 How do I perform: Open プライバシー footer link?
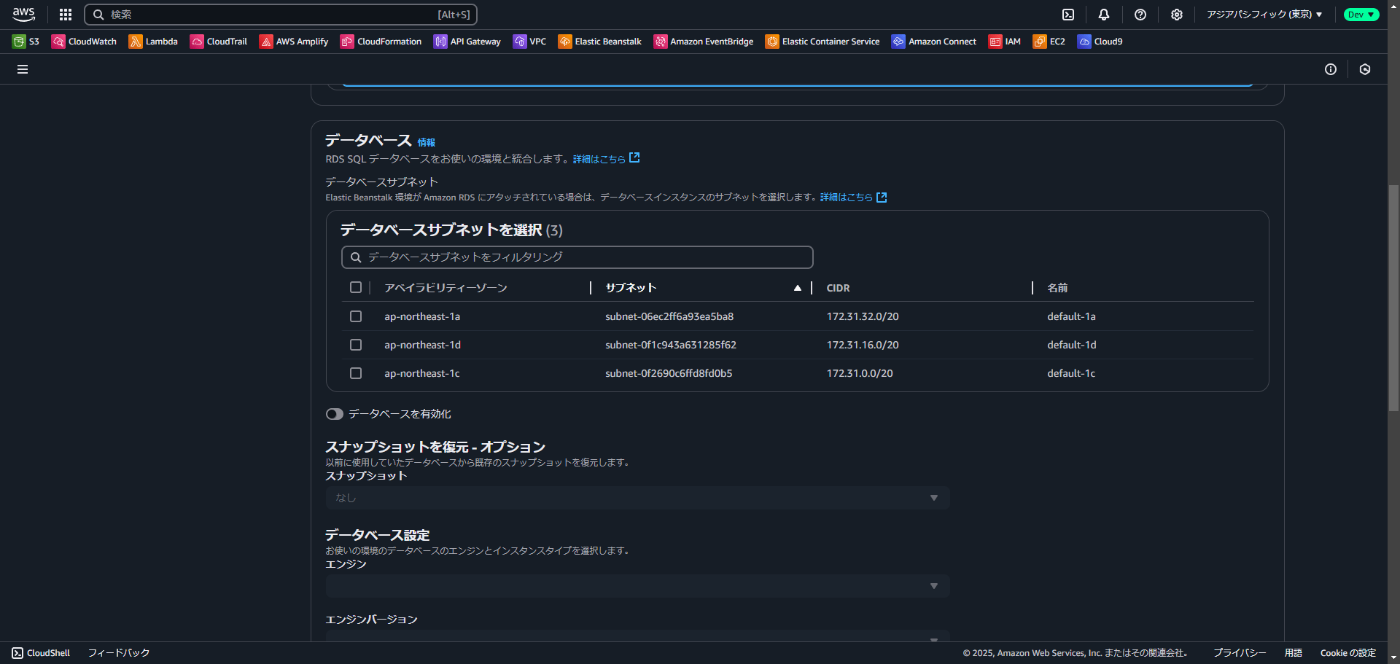[1240, 653]
